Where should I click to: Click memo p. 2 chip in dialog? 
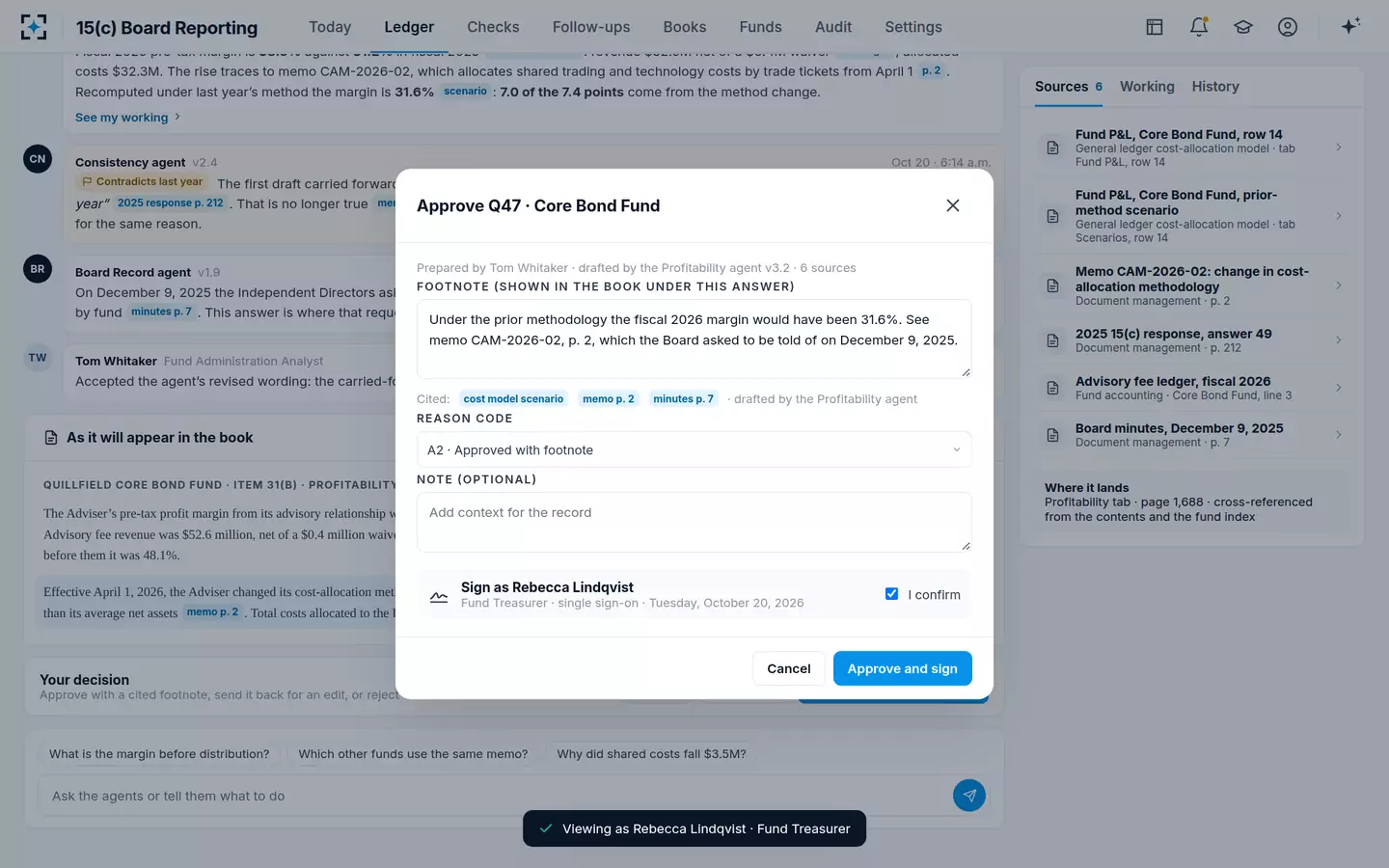tap(609, 399)
